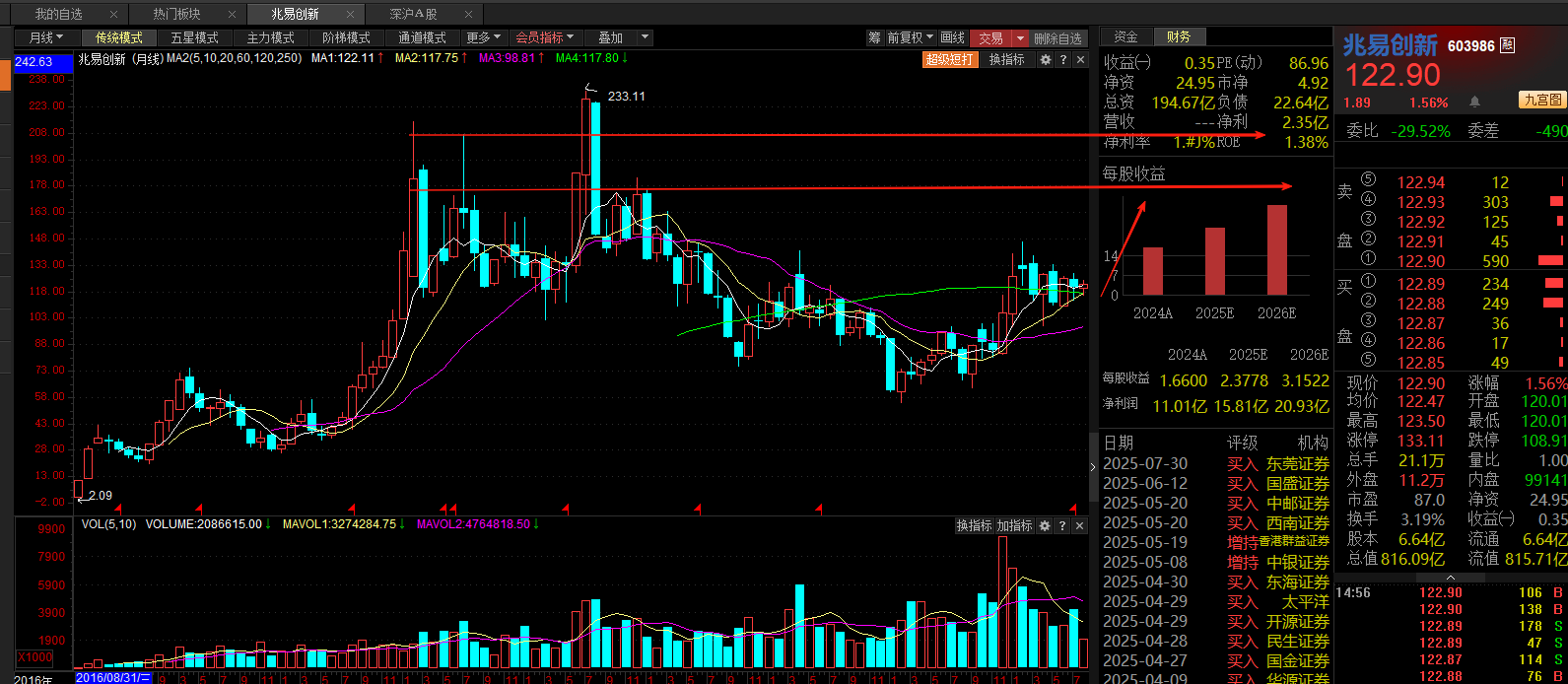This screenshot has width=1568, height=684.
Task: Select the 财务 info tab
Action: [1179, 36]
